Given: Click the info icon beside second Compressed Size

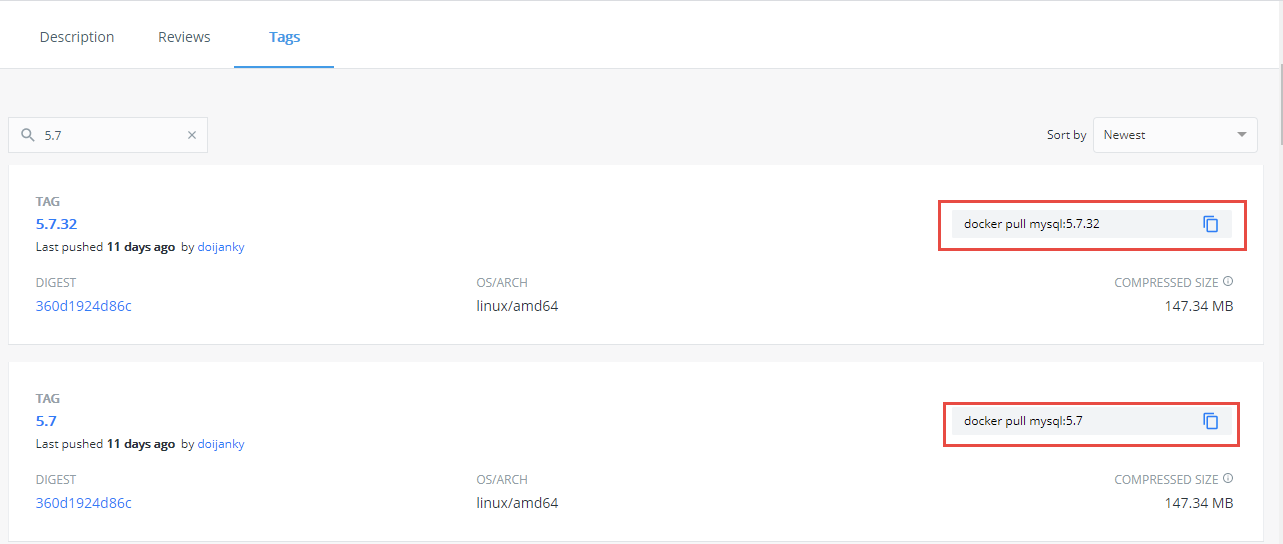Looking at the screenshot, I should click(1228, 479).
